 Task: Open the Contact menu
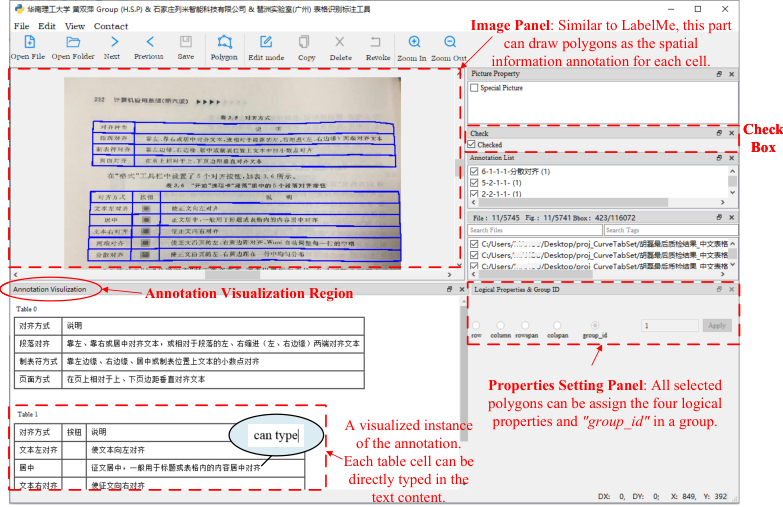click(x=111, y=26)
